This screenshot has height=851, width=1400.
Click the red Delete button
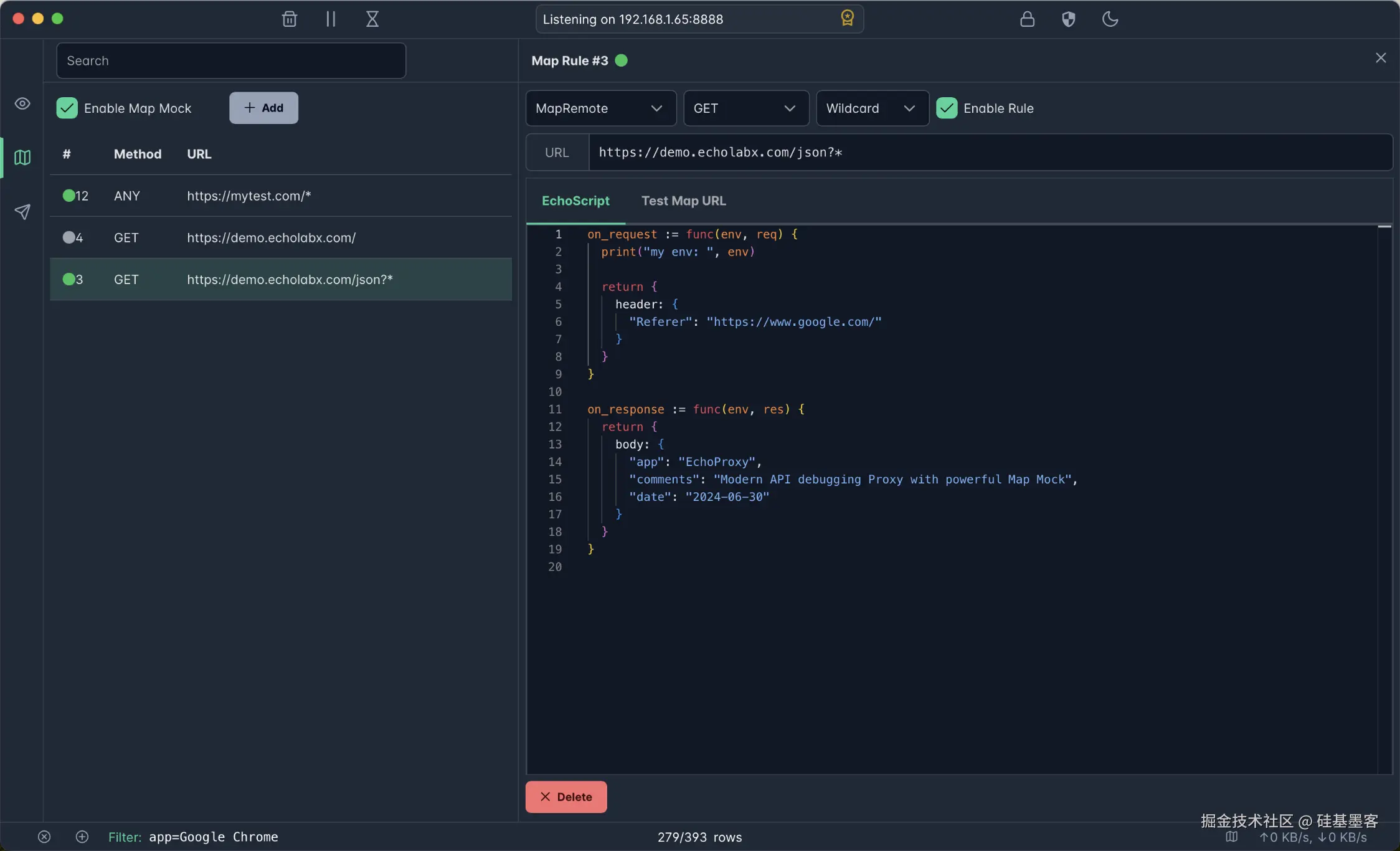click(x=565, y=797)
